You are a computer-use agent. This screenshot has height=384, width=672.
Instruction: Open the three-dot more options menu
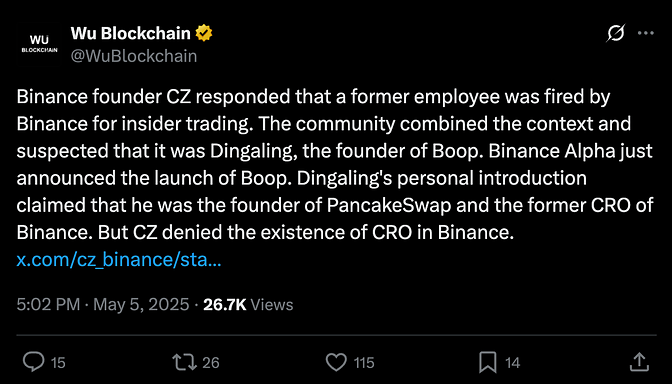646,33
